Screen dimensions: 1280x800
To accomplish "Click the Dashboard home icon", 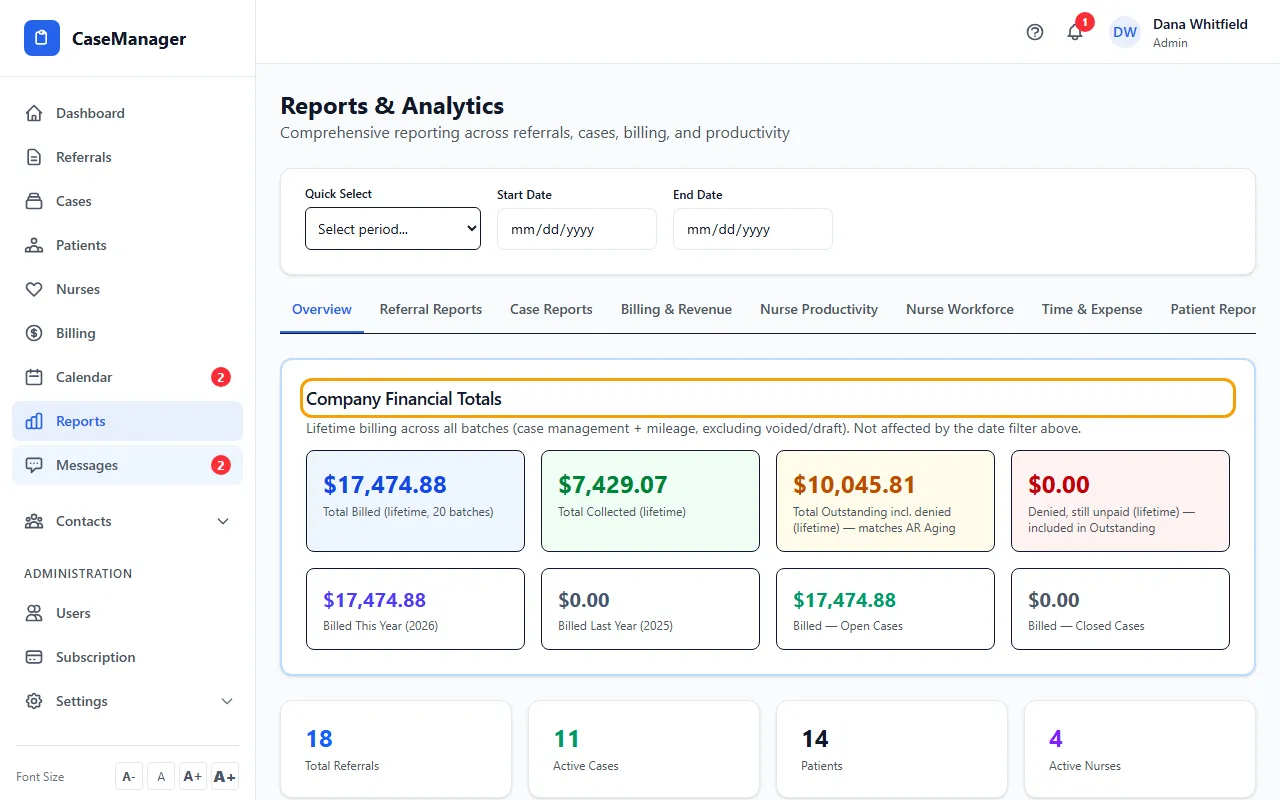I will [34, 113].
